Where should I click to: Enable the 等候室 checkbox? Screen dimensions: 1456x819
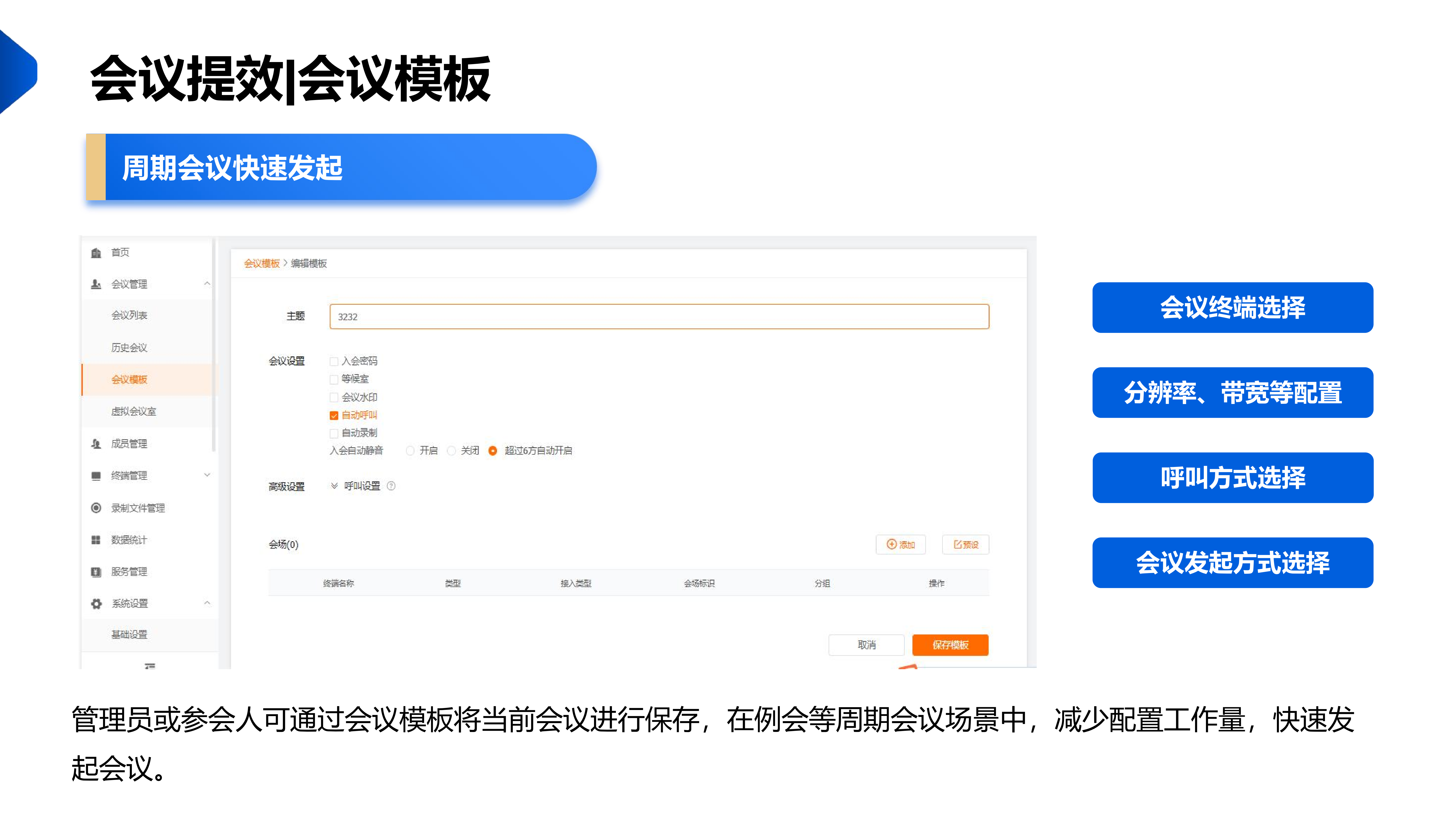click(334, 379)
